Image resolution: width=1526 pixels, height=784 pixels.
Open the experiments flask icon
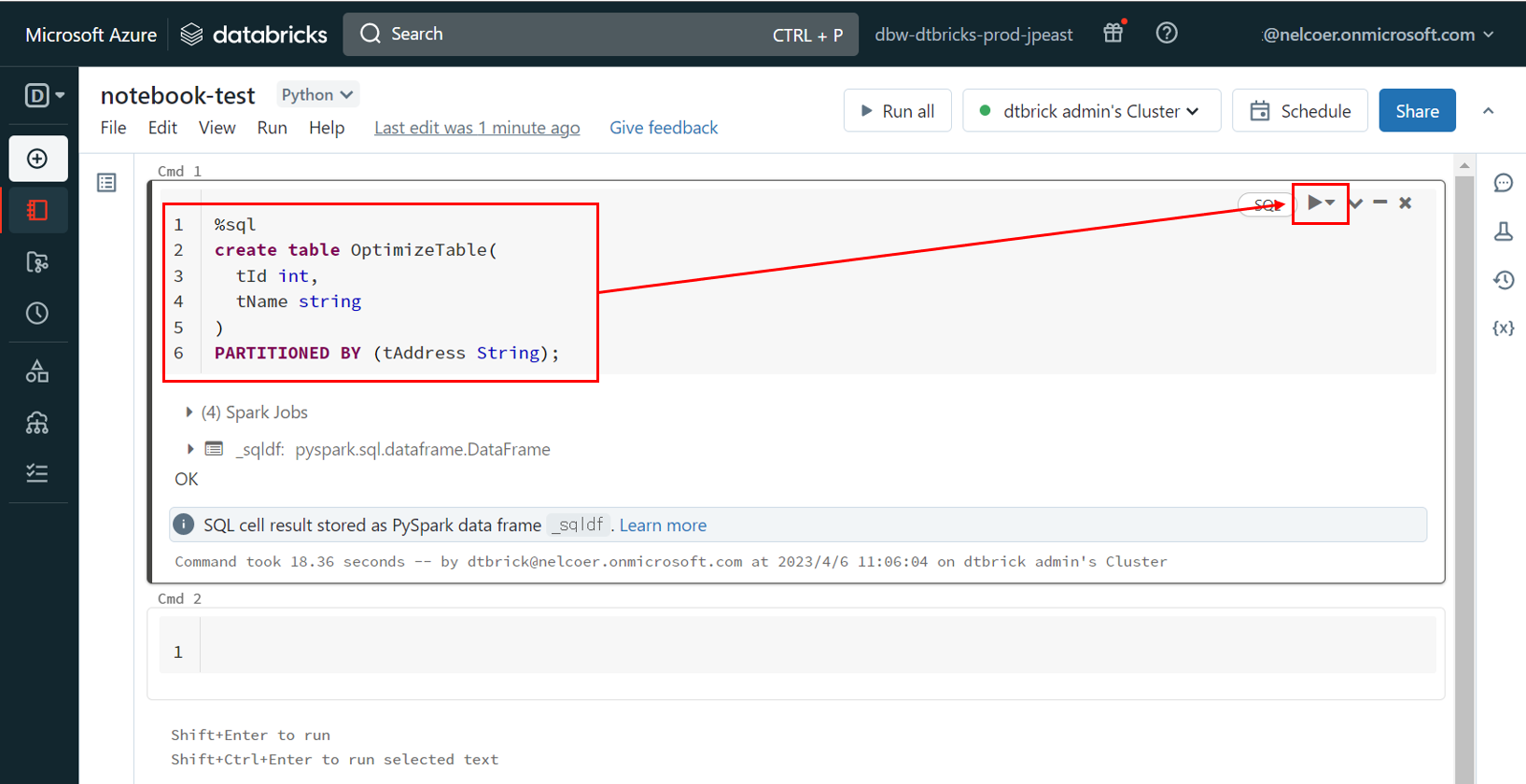(x=1503, y=231)
